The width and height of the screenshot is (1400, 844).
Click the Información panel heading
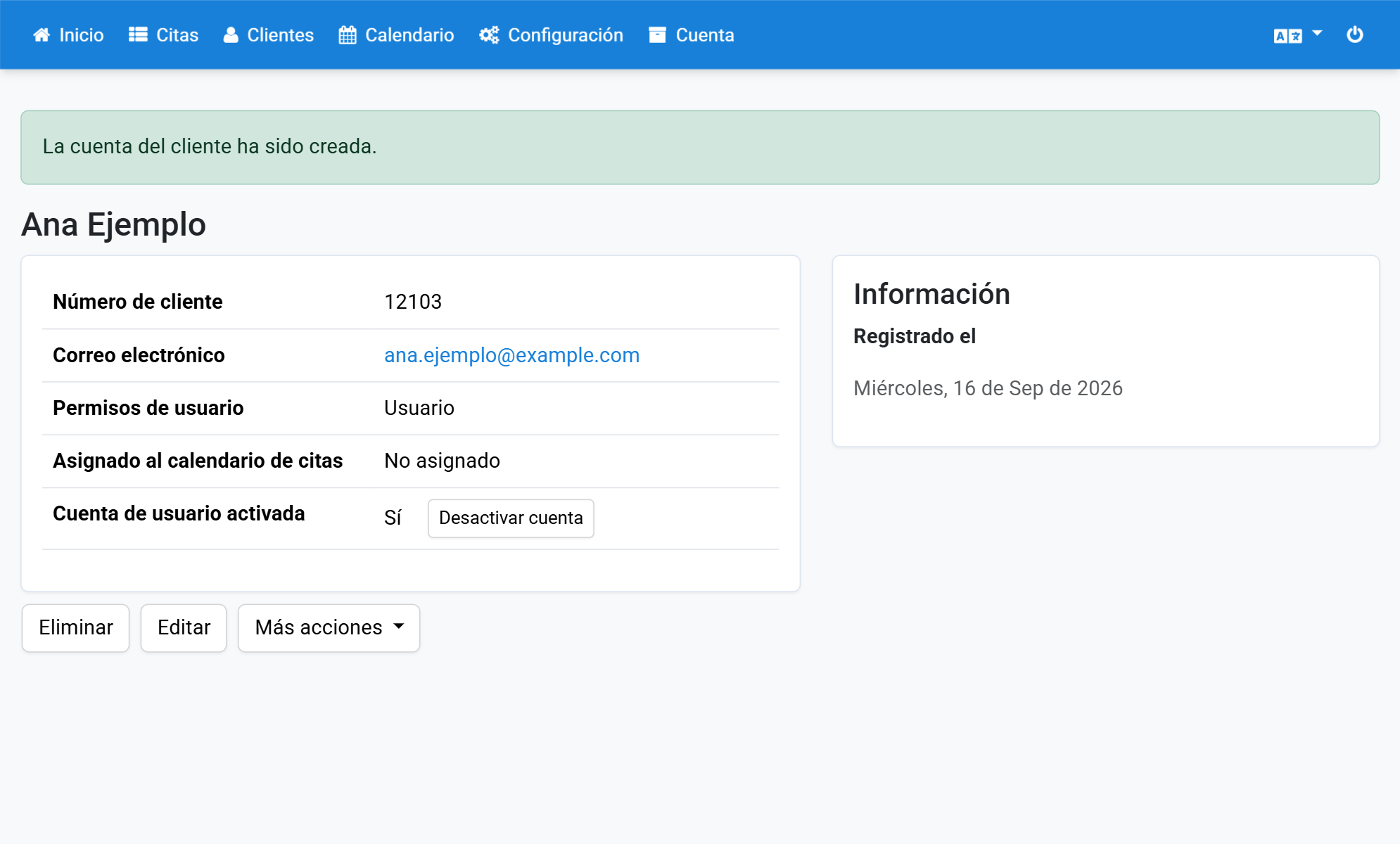coord(931,294)
